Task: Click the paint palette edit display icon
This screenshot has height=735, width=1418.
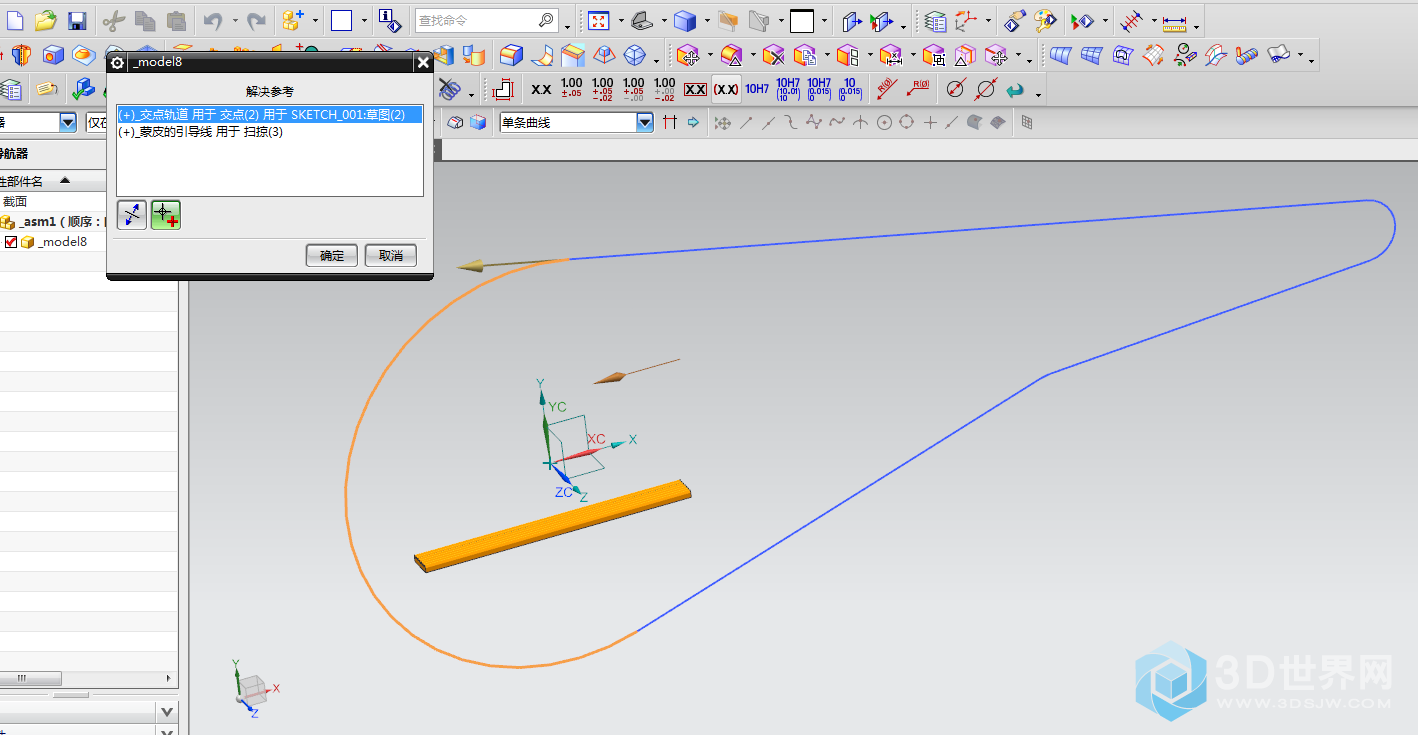Action: pyautogui.click(x=1045, y=20)
